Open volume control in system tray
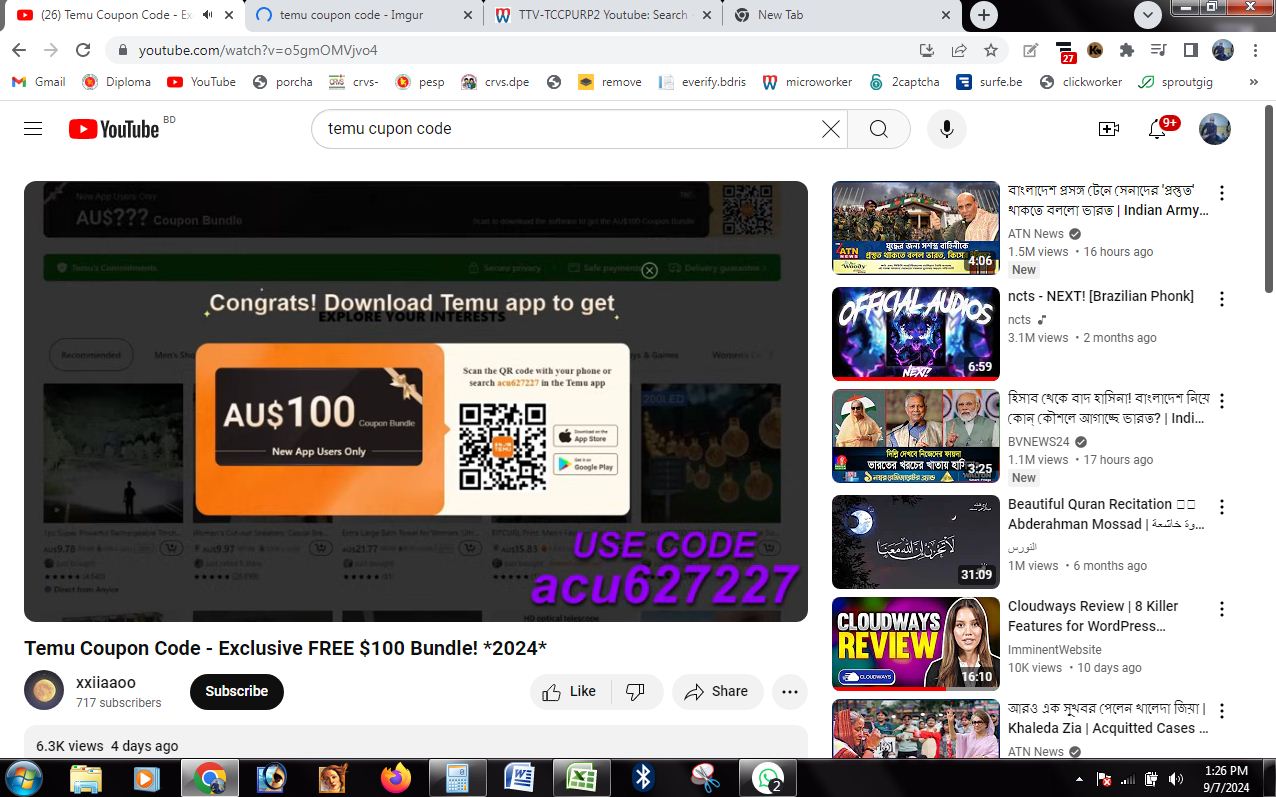Viewport: 1276px width, 797px height. point(1175,779)
